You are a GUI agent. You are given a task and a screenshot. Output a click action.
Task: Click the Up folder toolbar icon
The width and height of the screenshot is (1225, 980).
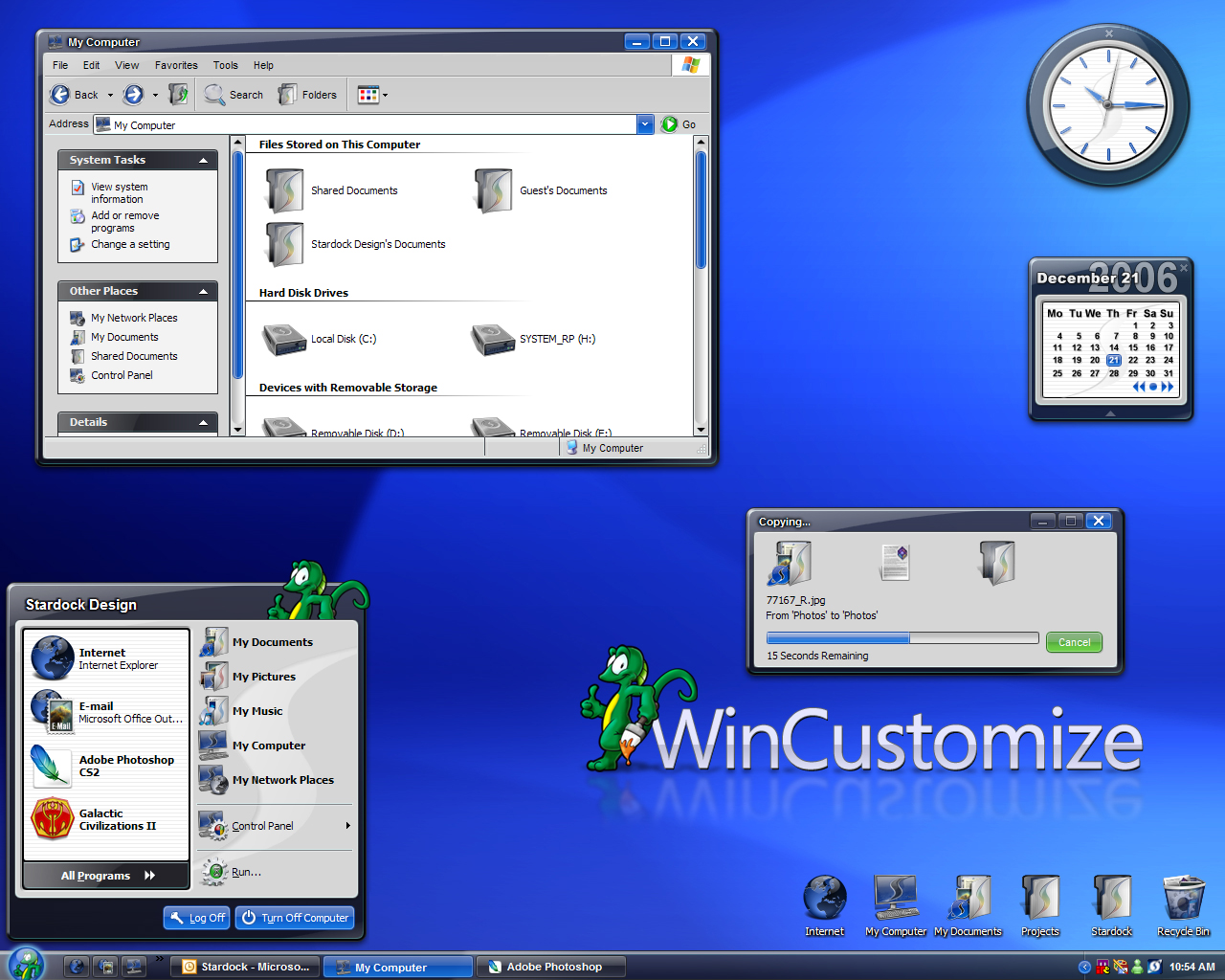[x=178, y=94]
